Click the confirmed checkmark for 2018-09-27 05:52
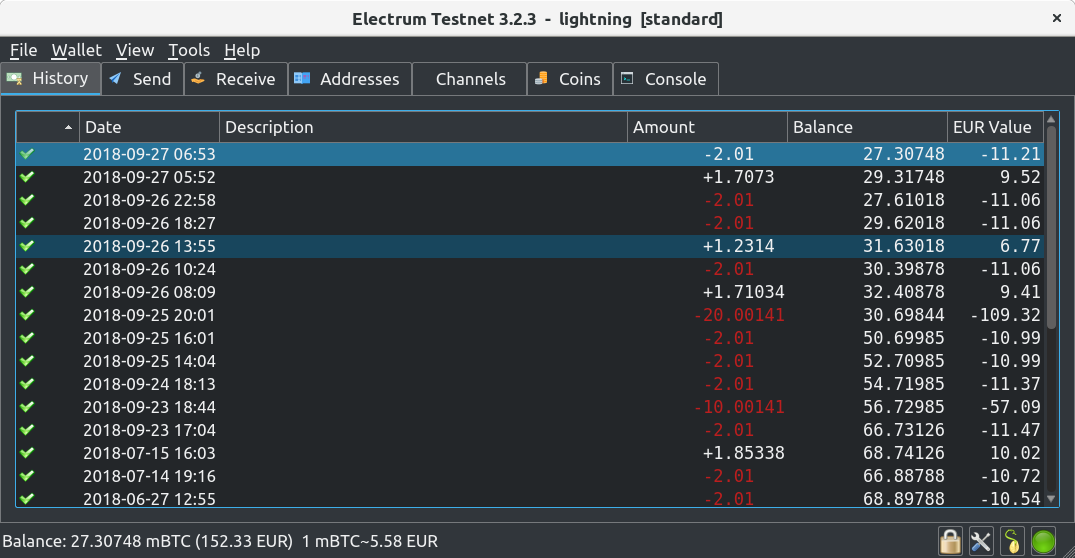 pos(27,177)
